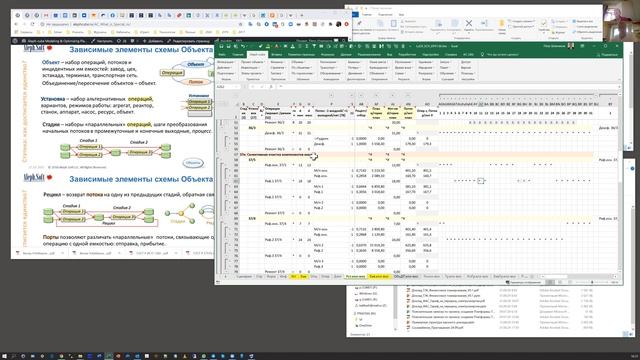The width and height of the screenshot is (640, 360).
Task: Select cell 36/3 in worksheet
Action: tap(252, 128)
